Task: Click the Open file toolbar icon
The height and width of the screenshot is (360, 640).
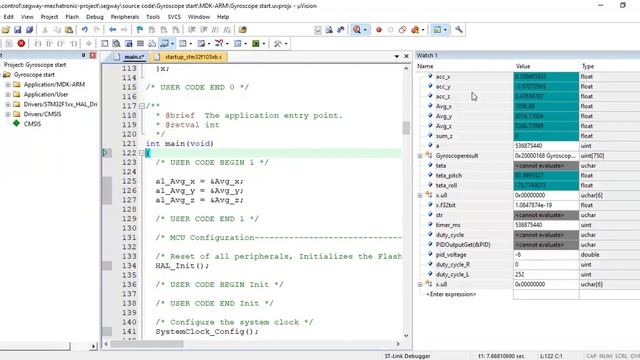Action: click(6, 30)
